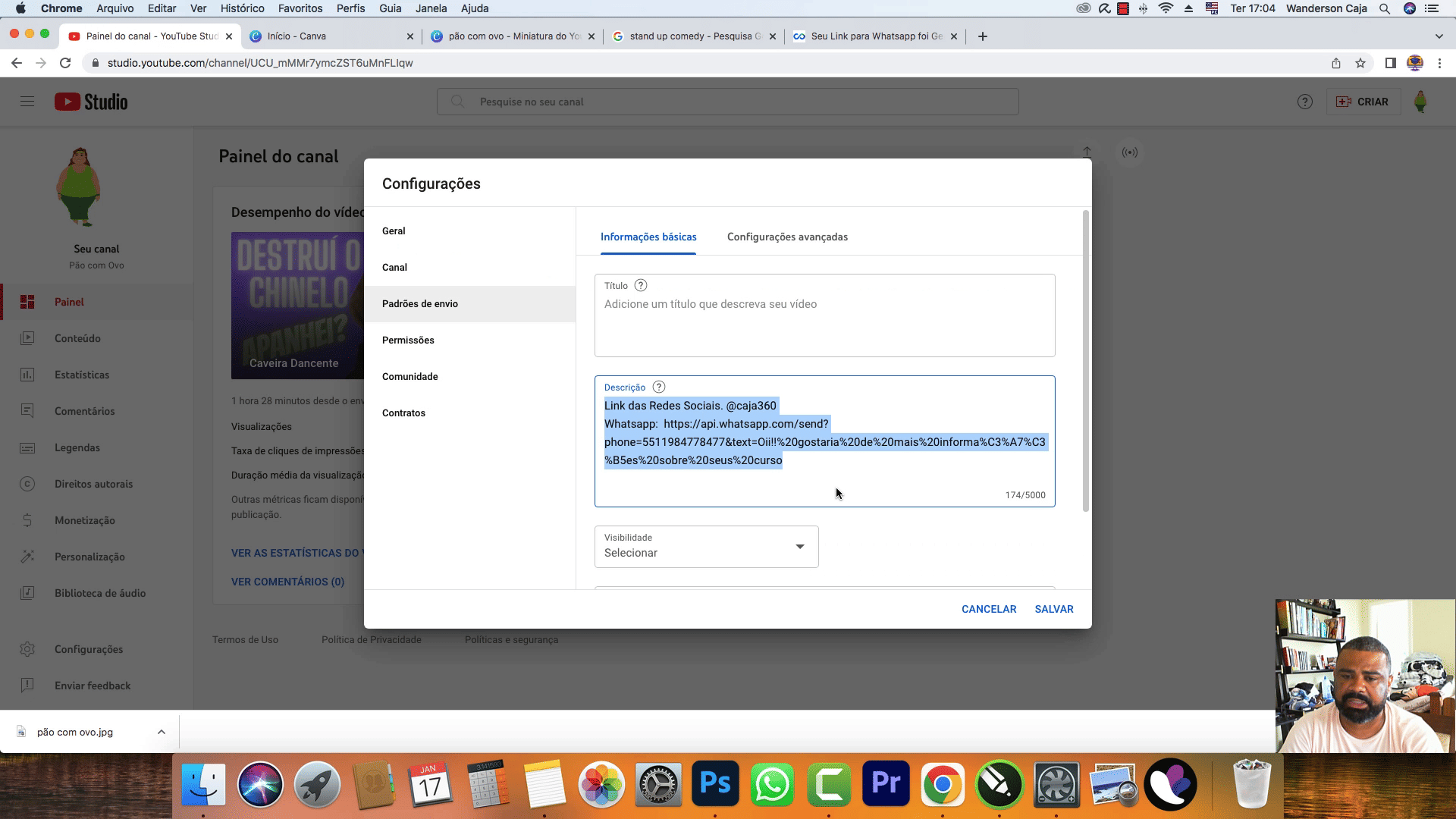Open the Permissões settings section
This screenshot has height=819, width=1456.
tap(408, 340)
